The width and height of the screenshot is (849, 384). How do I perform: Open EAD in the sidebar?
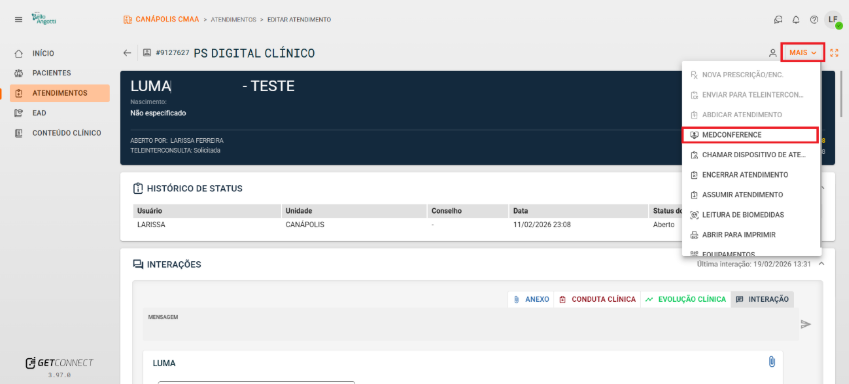tap(60, 113)
